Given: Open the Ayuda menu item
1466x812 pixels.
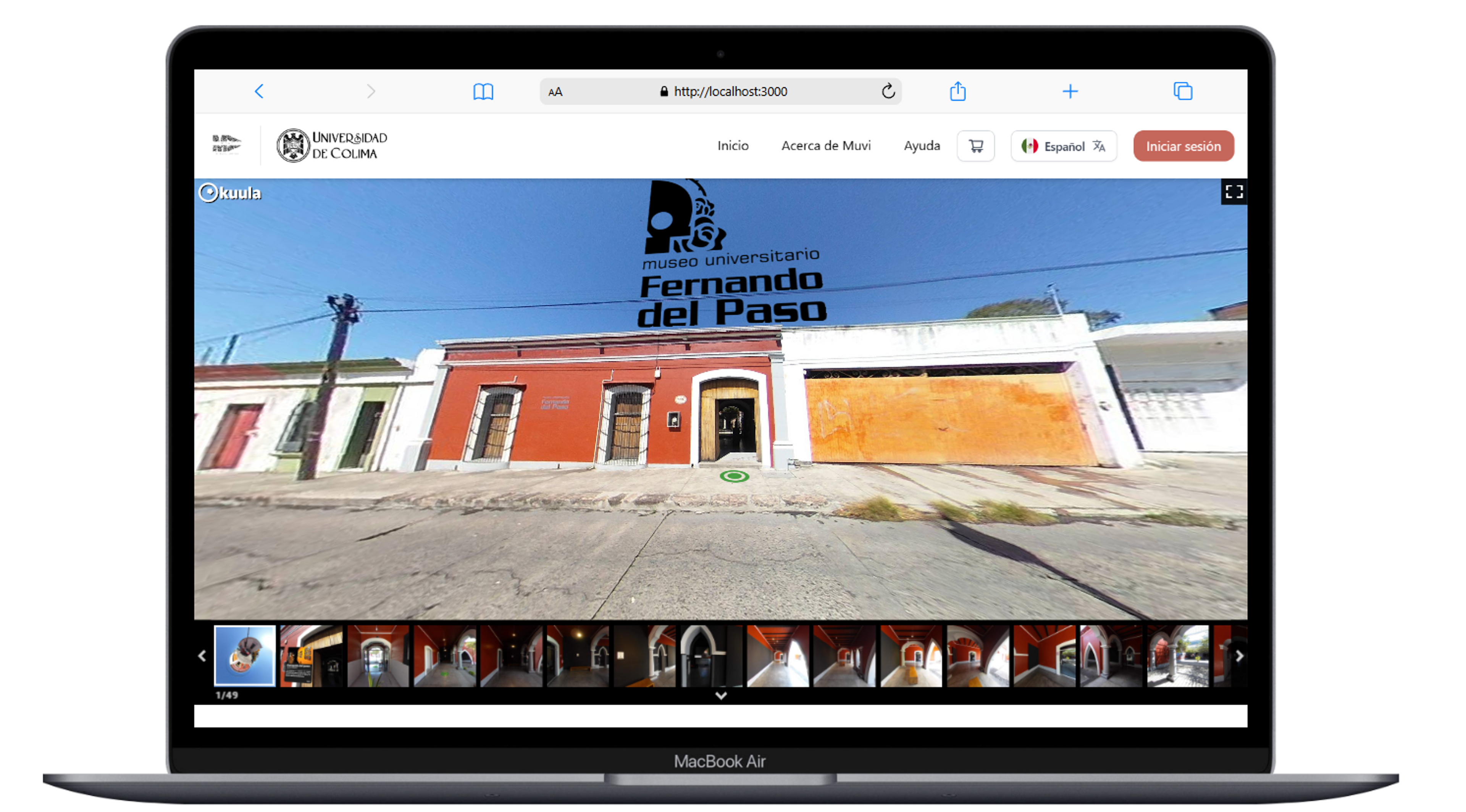Looking at the screenshot, I should tap(921, 146).
